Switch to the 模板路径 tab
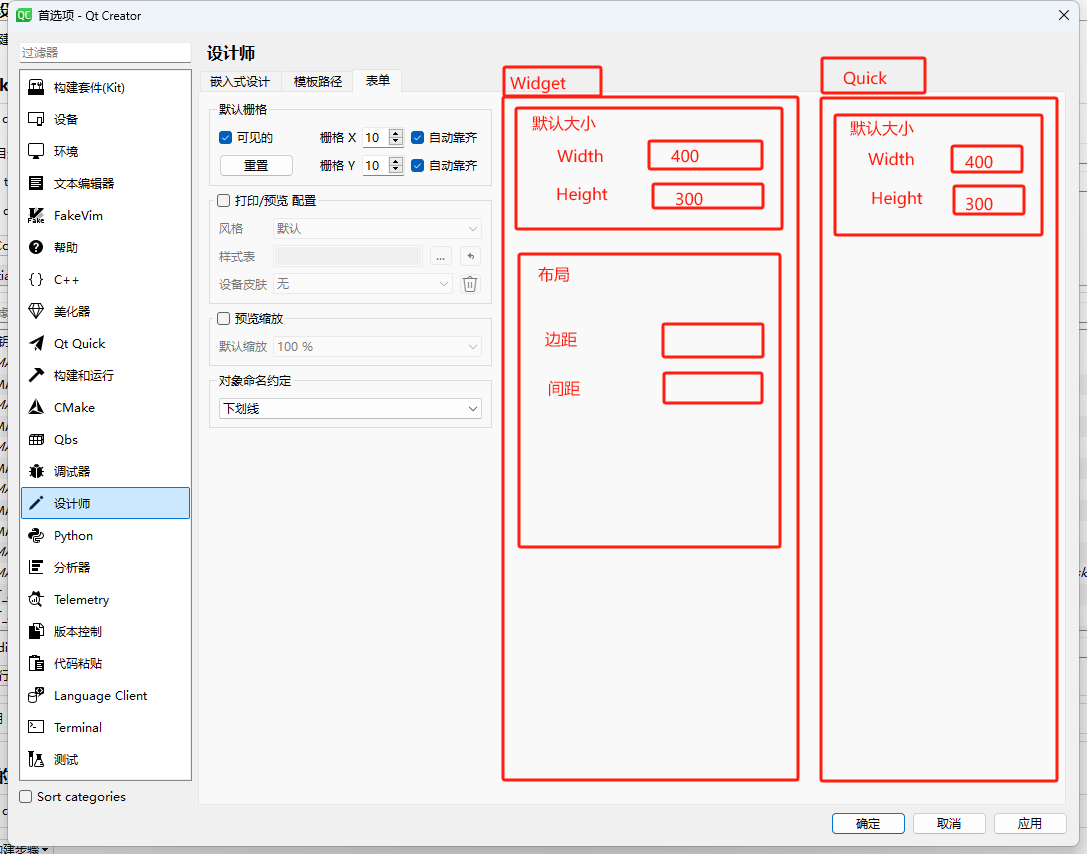1087x854 pixels. point(318,81)
